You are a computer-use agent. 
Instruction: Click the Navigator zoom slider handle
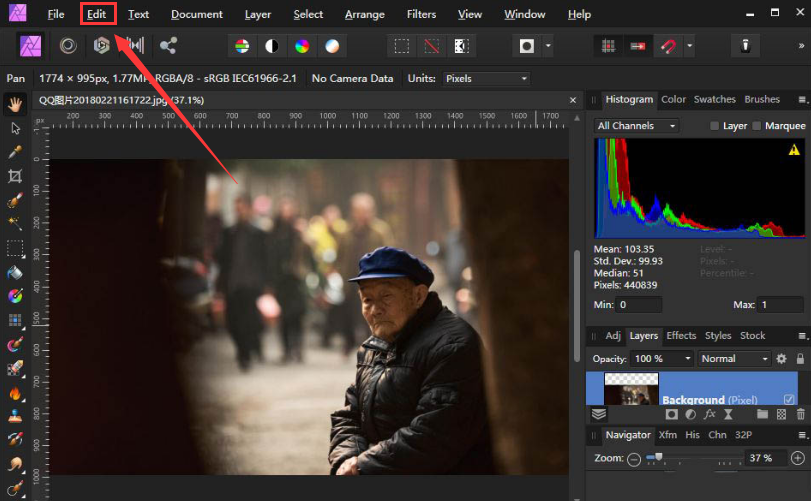pyautogui.click(x=658, y=457)
